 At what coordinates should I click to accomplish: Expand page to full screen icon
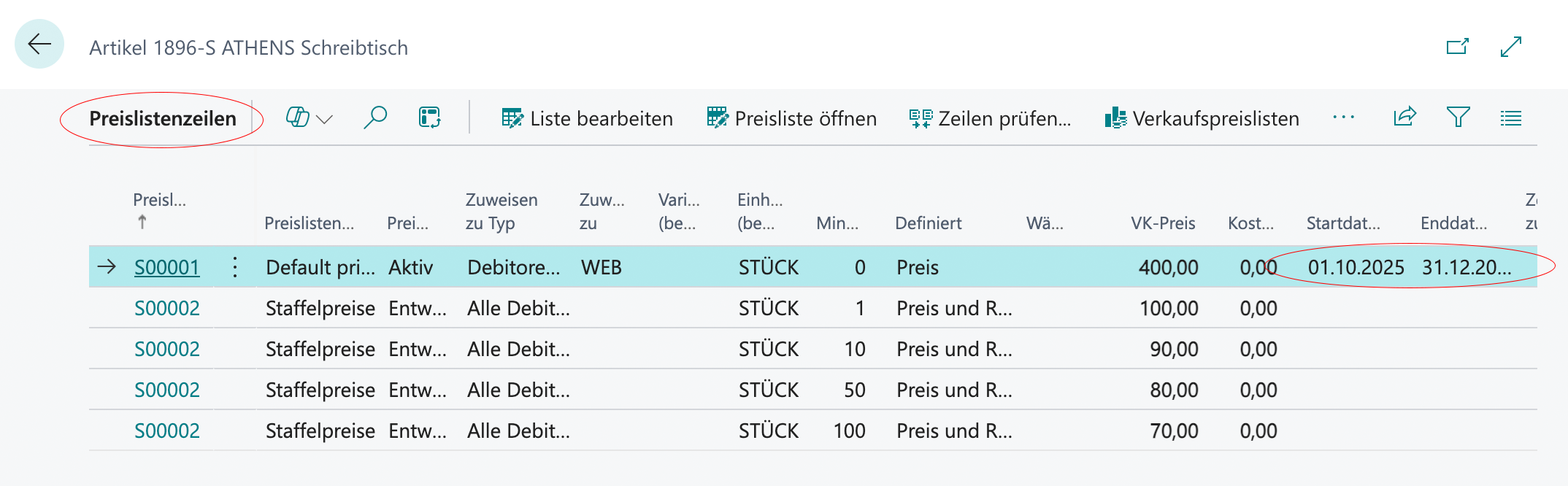1511,47
